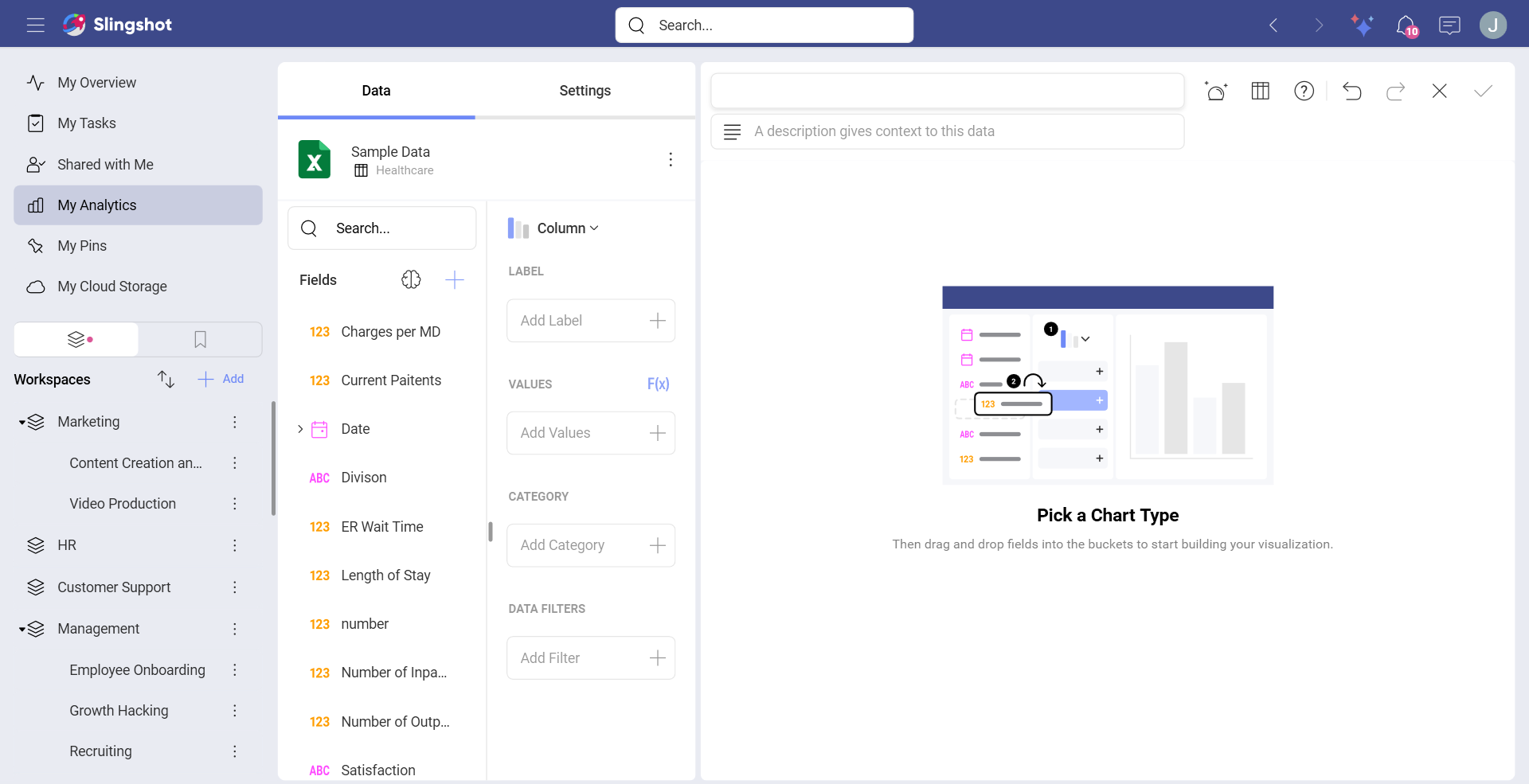Image resolution: width=1529 pixels, height=784 pixels.
Task: Click the Slingshot logo
Action: tap(117, 25)
